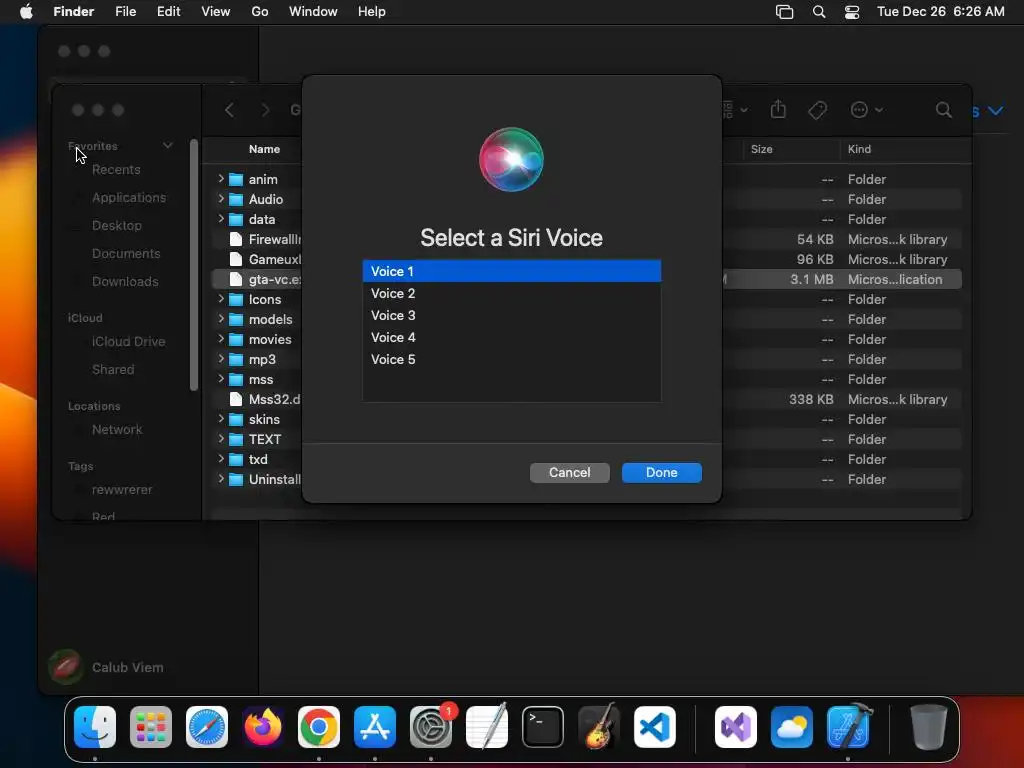Viewport: 1024px width, 768px height.
Task: Open Google Chrome from the Dock
Action: [x=319, y=727]
